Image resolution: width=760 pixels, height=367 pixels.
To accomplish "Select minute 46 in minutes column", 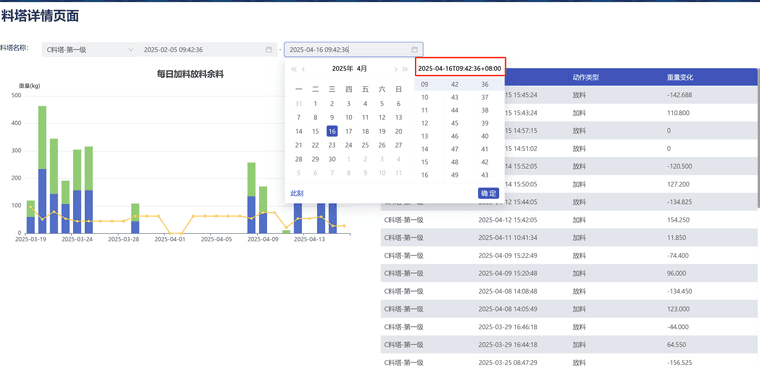I will (455, 136).
